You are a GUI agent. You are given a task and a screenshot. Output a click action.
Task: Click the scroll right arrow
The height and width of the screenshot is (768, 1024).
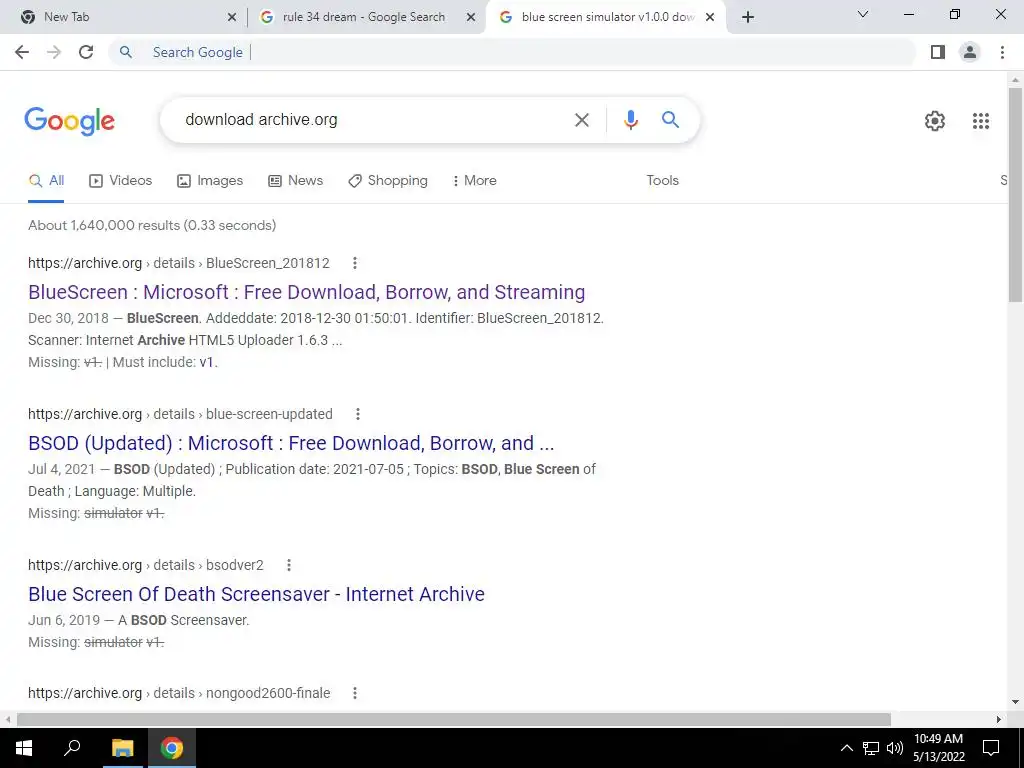pyautogui.click(x=999, y=719)
